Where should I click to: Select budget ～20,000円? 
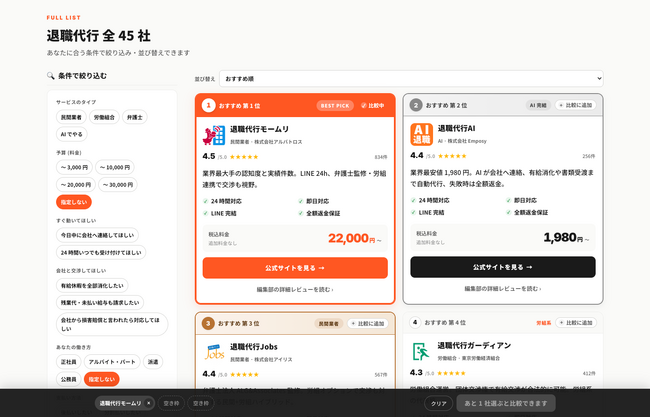coord(76,185)
